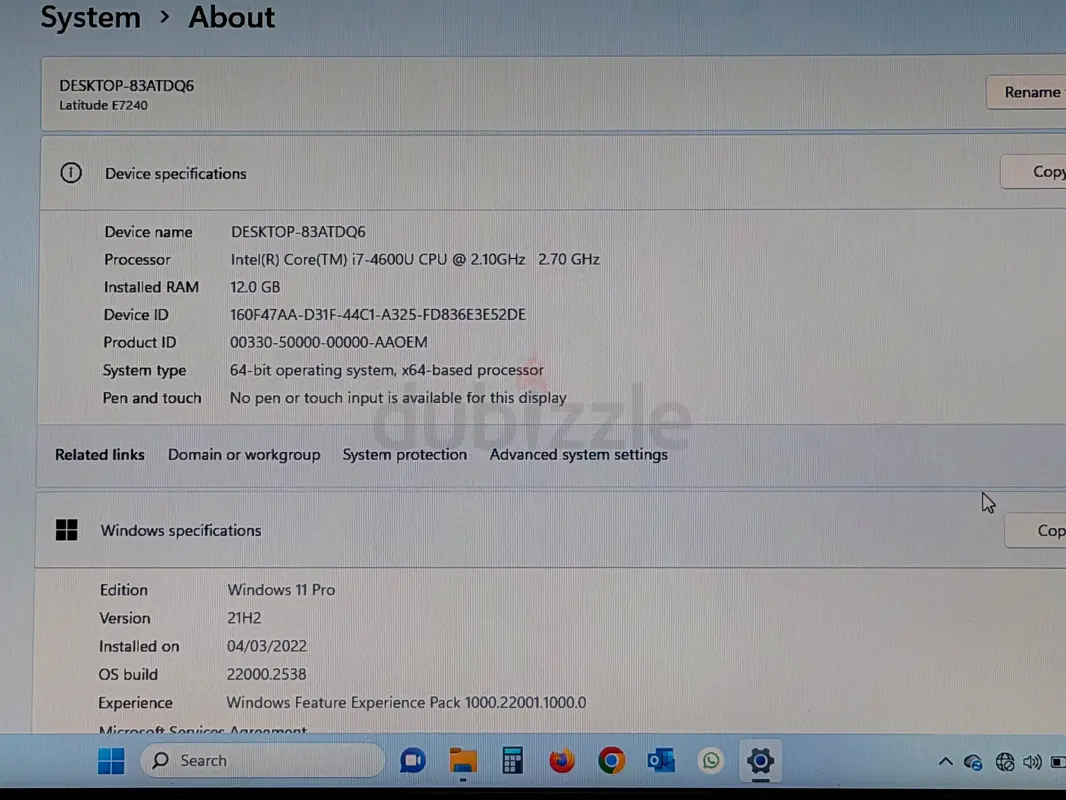Copy the Windows specifications

pyautogui.click(x=1035, y=531)
